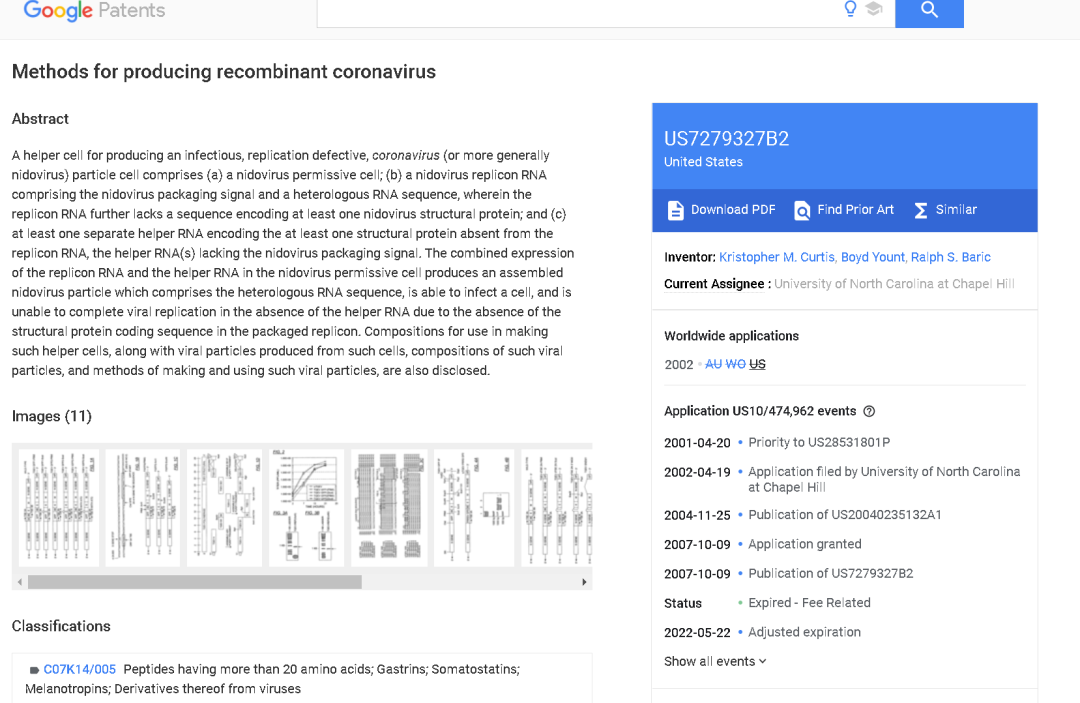Click the blue search magnifier button

(x=929, y=10)
